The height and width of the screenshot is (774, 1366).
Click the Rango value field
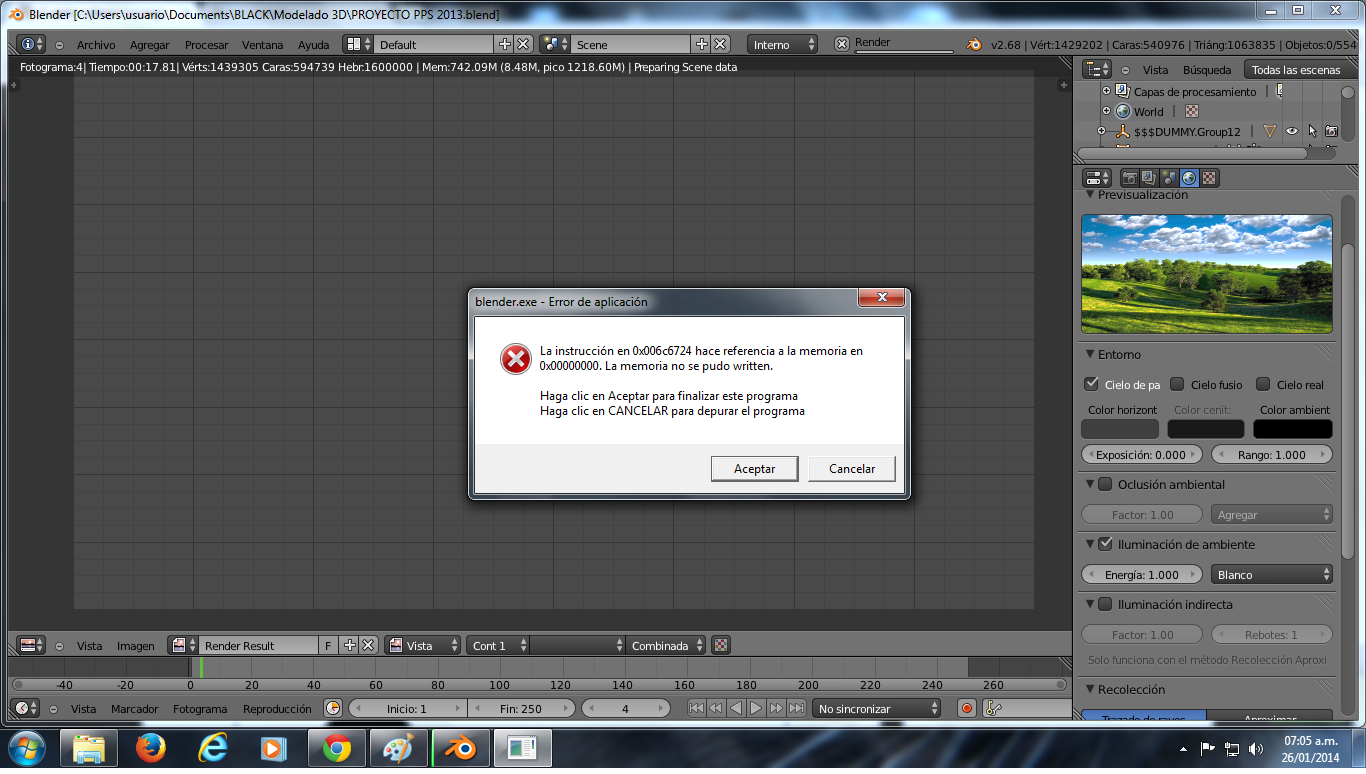click(1272, 454)
